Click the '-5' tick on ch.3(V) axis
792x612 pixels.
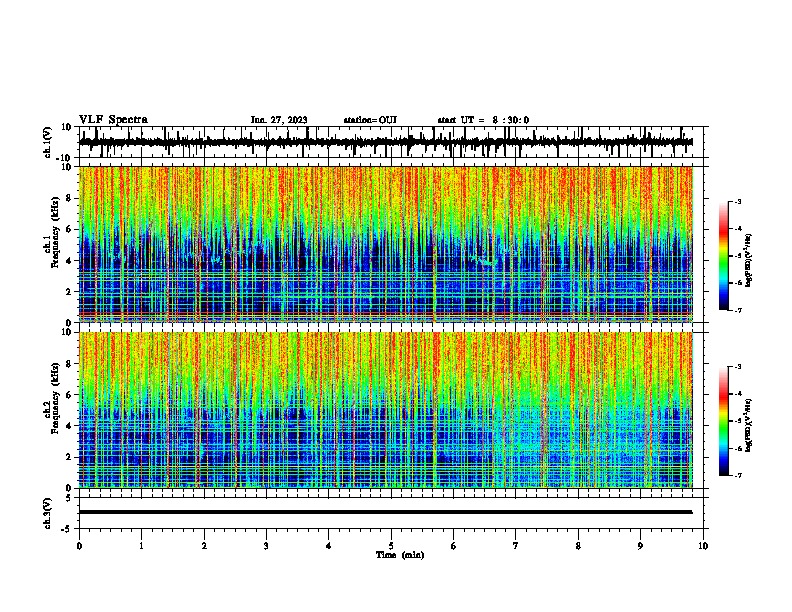[68, 529]
